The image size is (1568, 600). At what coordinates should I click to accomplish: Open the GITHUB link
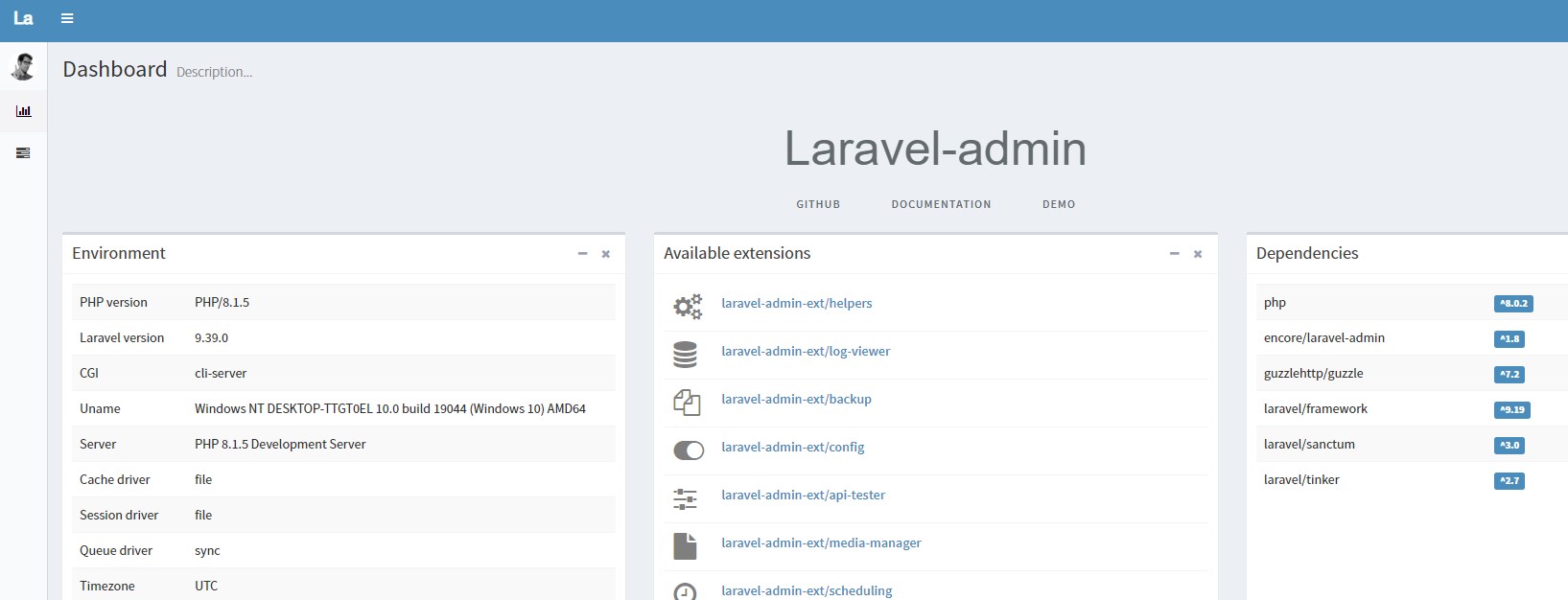pos(818,204)
